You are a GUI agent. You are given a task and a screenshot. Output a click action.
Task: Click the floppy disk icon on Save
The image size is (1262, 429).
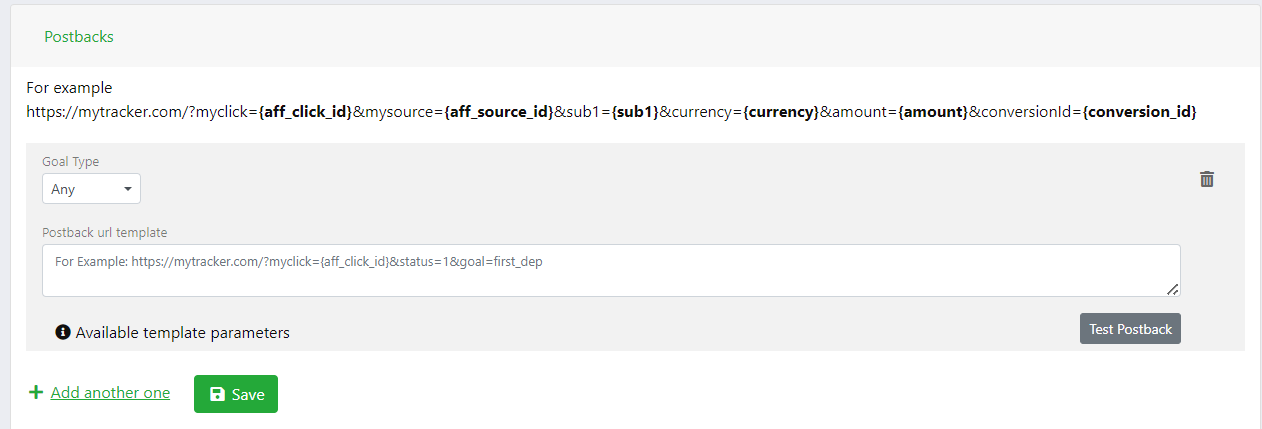coord(217,394)
